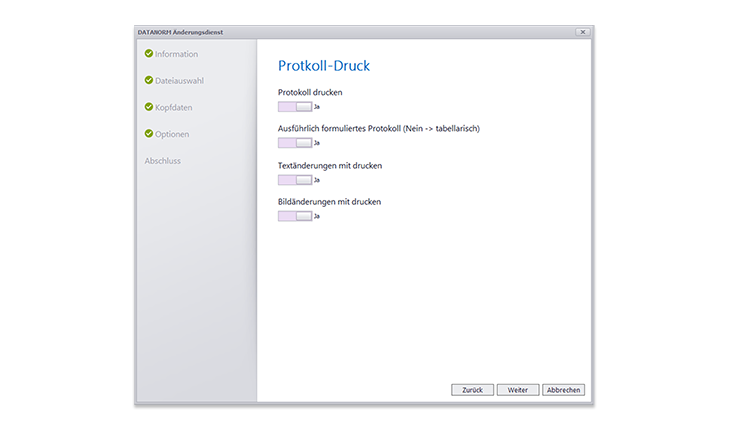
Task: Click the Protokoll drucken label
Action: pos(310,93)
